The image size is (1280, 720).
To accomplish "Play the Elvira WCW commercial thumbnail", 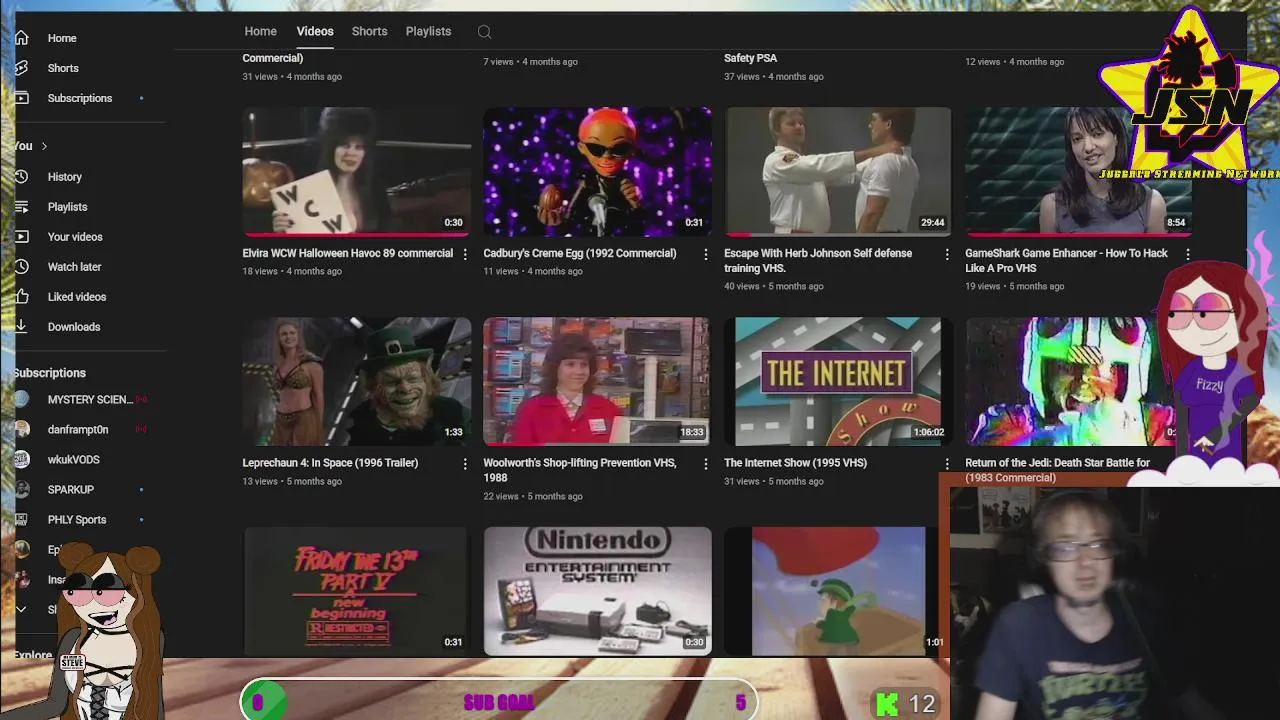I will coord(356,172).
